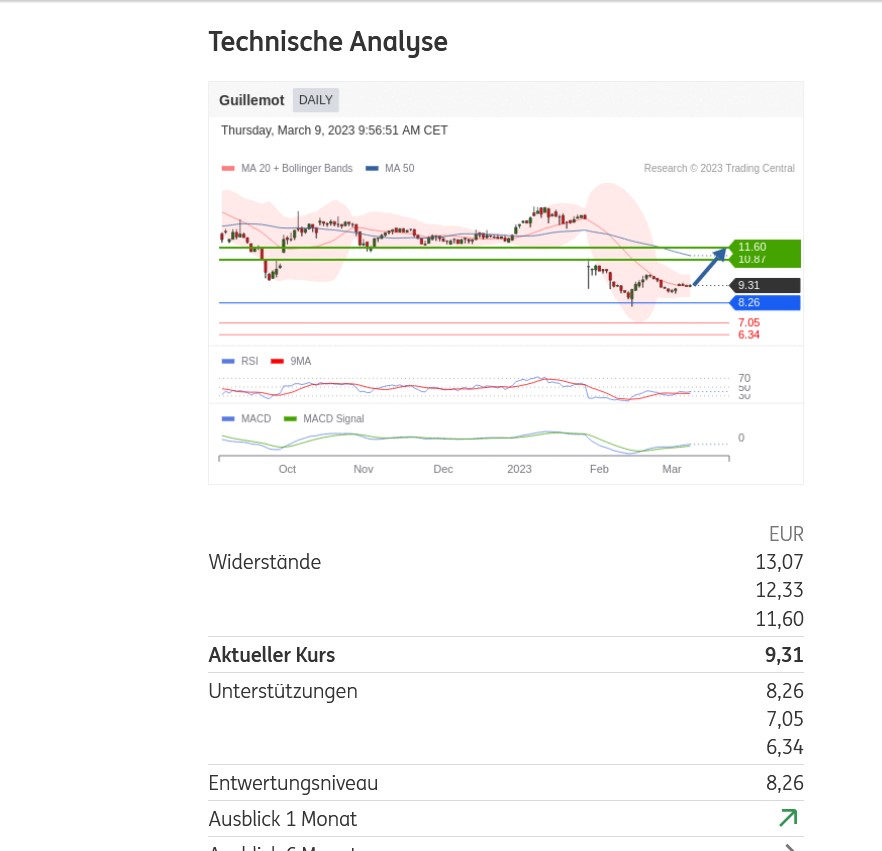
Task: Click the blue 8.26 support price tag
Action: pyautogui.click(x=766, y=302)
